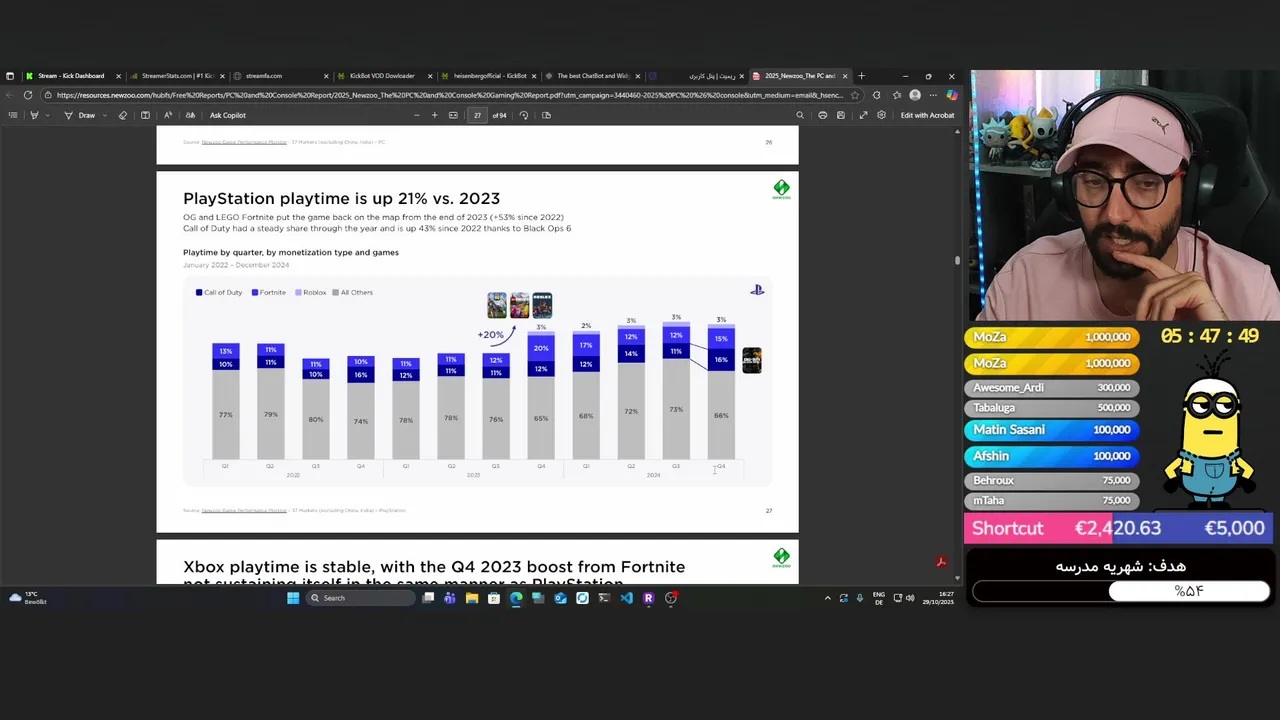Click the Add text box icon
This screenshot has height=720, width=1280.
[145, 115]
